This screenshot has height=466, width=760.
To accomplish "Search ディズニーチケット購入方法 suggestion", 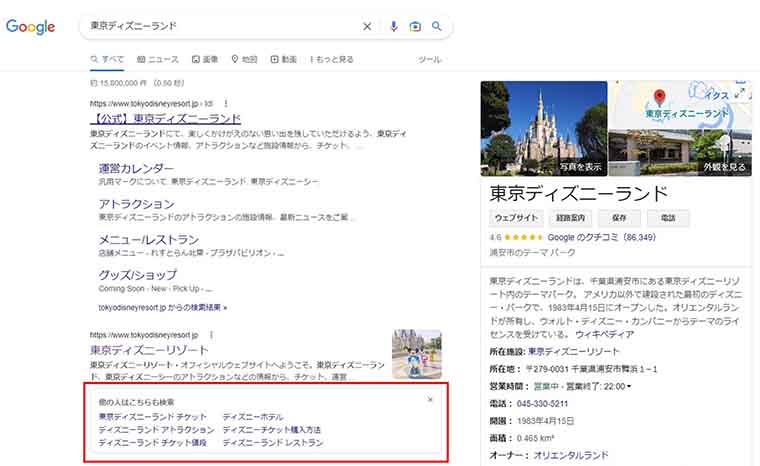I will 271,430.
